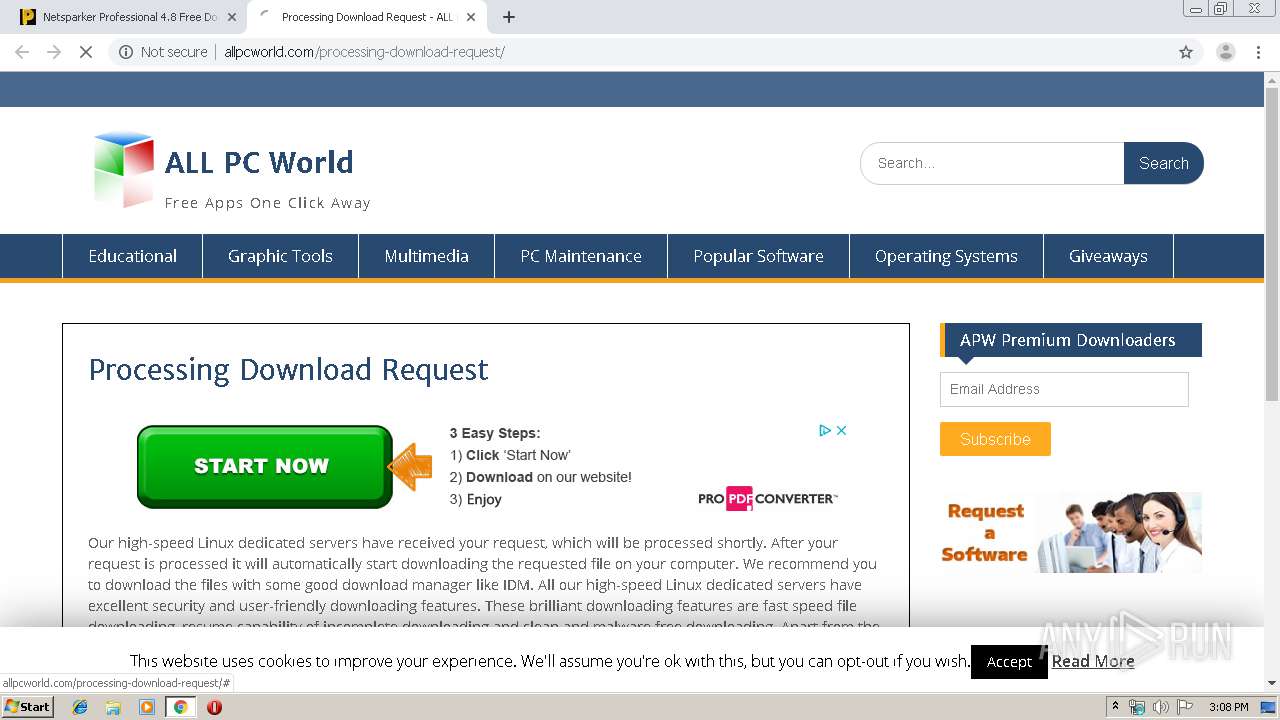
Task: Open the Request a Software banner
Action: pyautogui.click(x=1071, y=532)
